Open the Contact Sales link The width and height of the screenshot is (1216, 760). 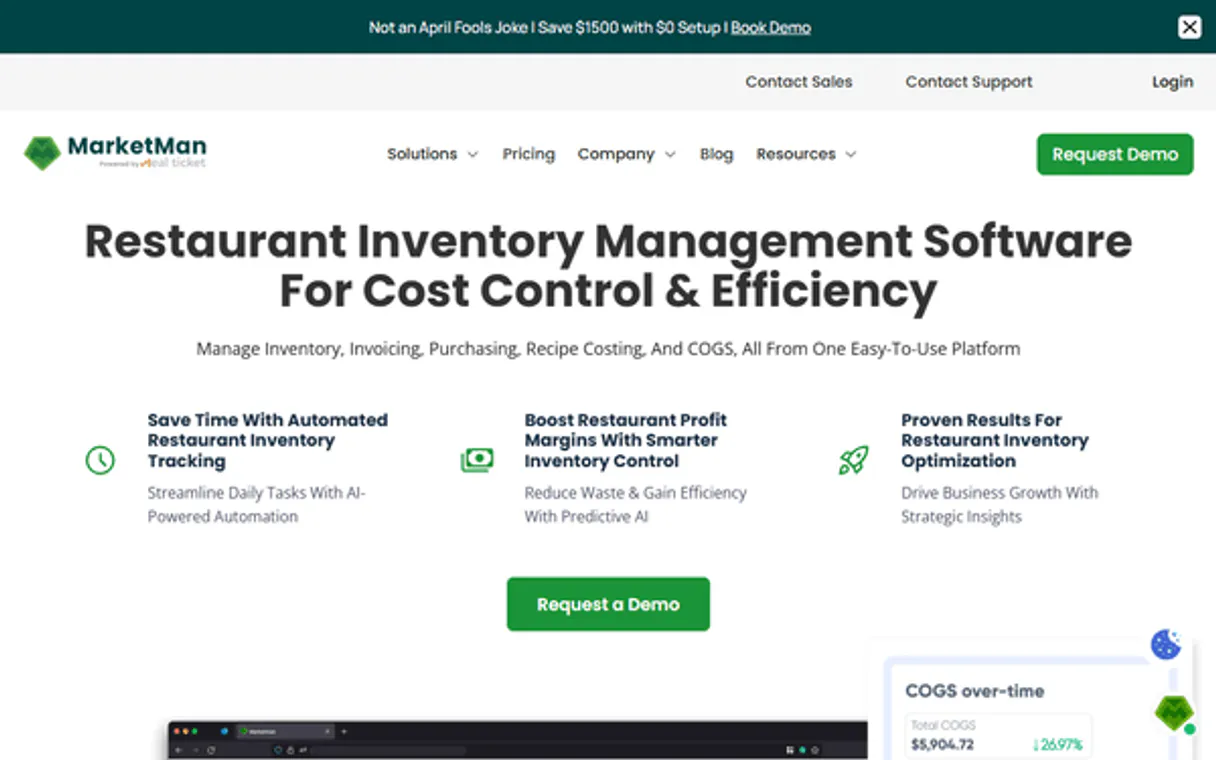[798, 82]
